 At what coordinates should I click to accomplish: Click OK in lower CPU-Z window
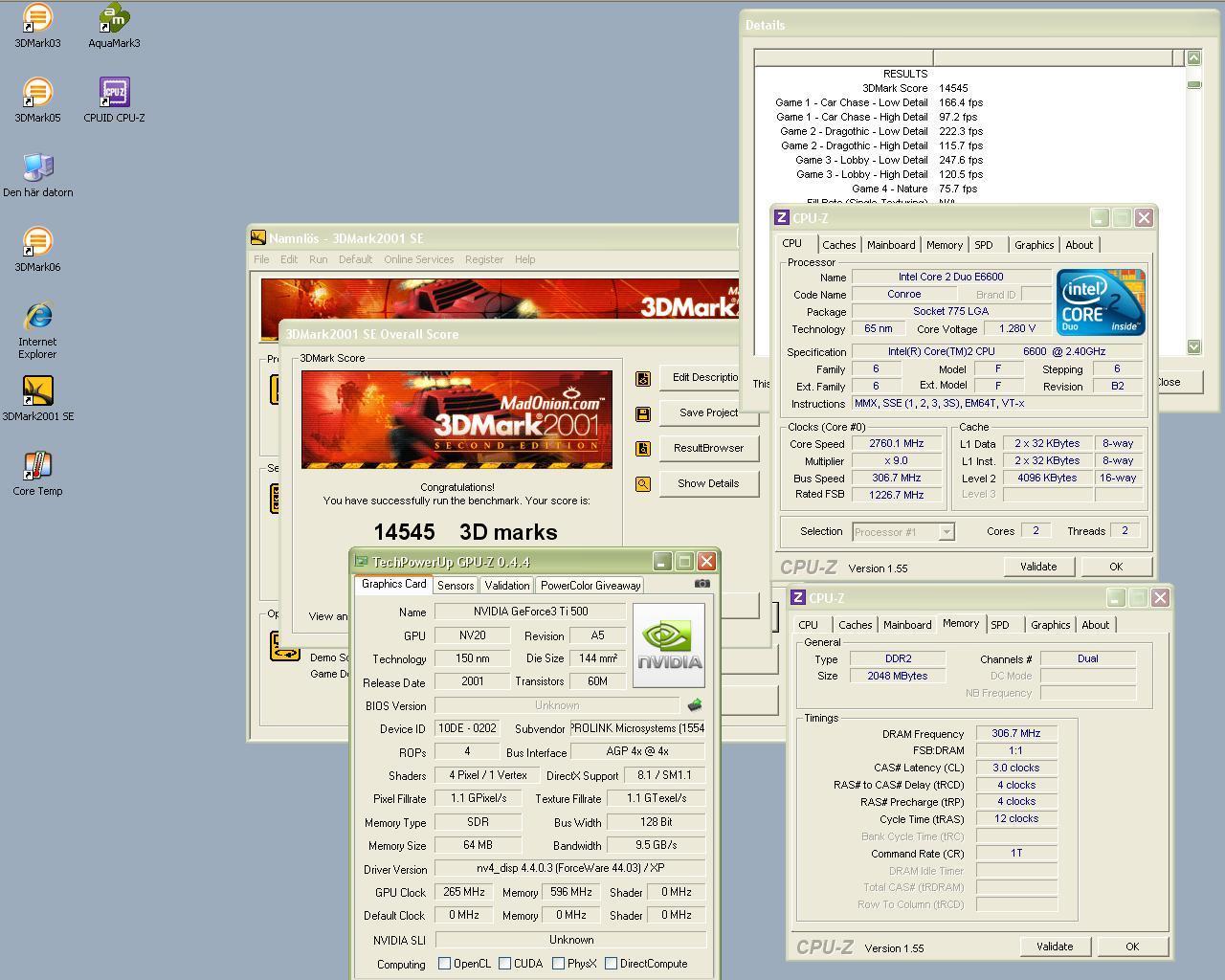click(1132, 947)
